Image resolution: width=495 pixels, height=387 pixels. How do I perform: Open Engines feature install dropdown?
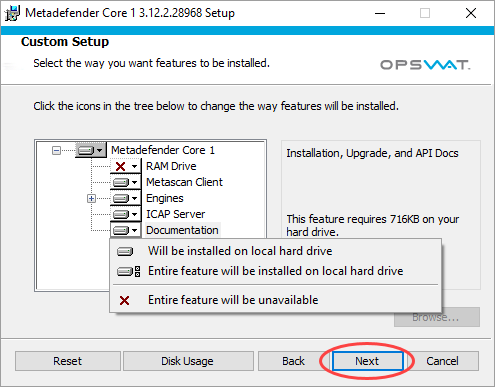click(x=126, y=198)
